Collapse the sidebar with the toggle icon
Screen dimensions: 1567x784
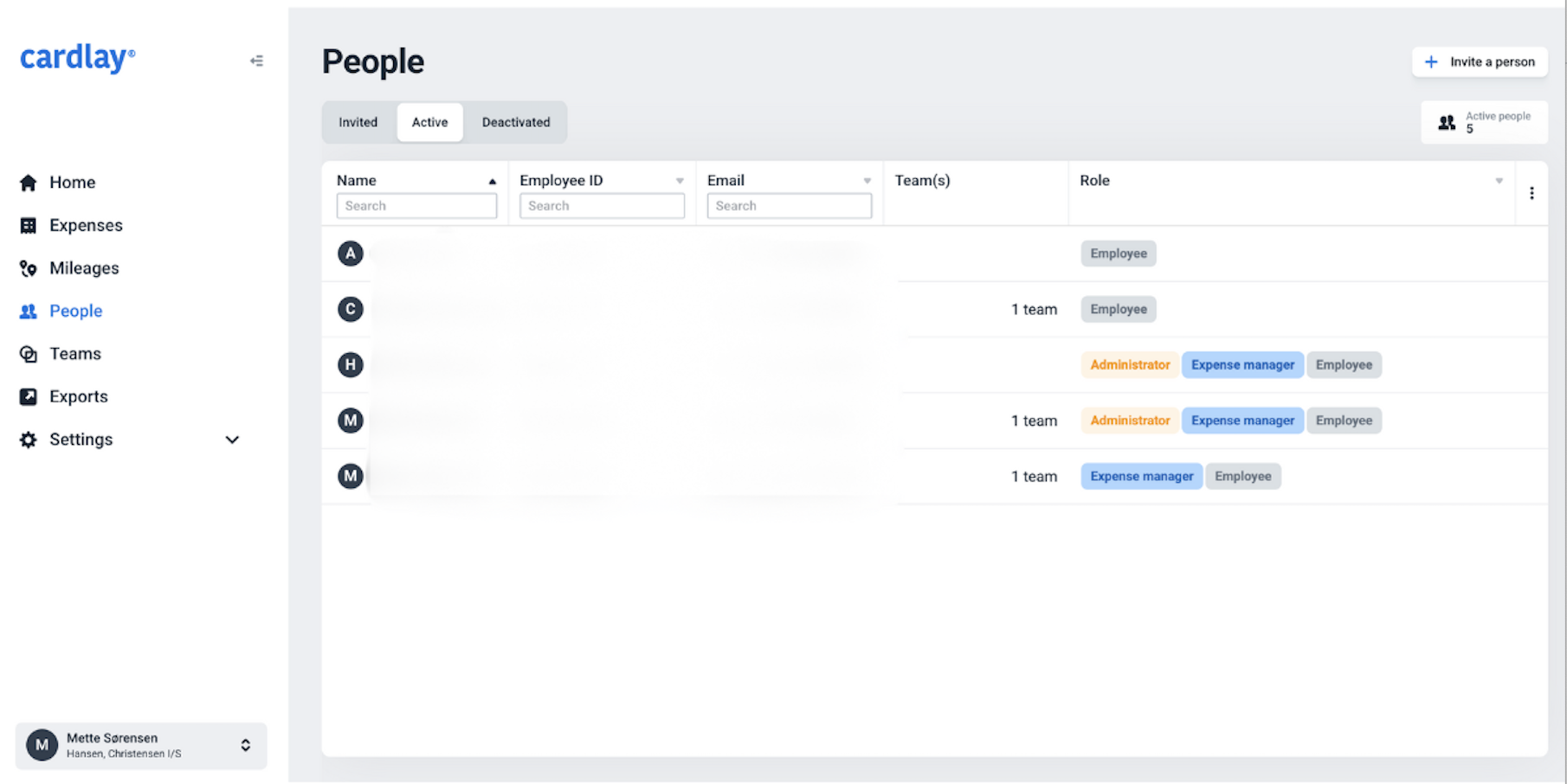[x=256, y=61]
